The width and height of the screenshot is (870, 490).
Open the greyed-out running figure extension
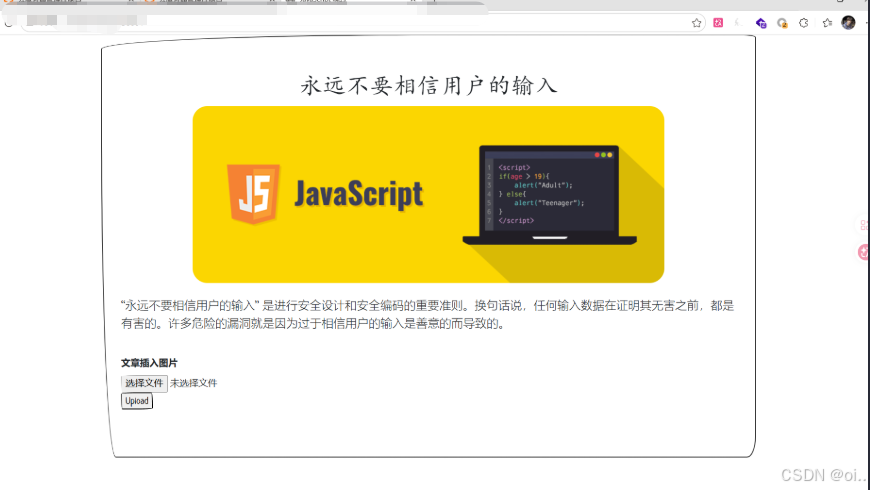click(x=739, y=23)
